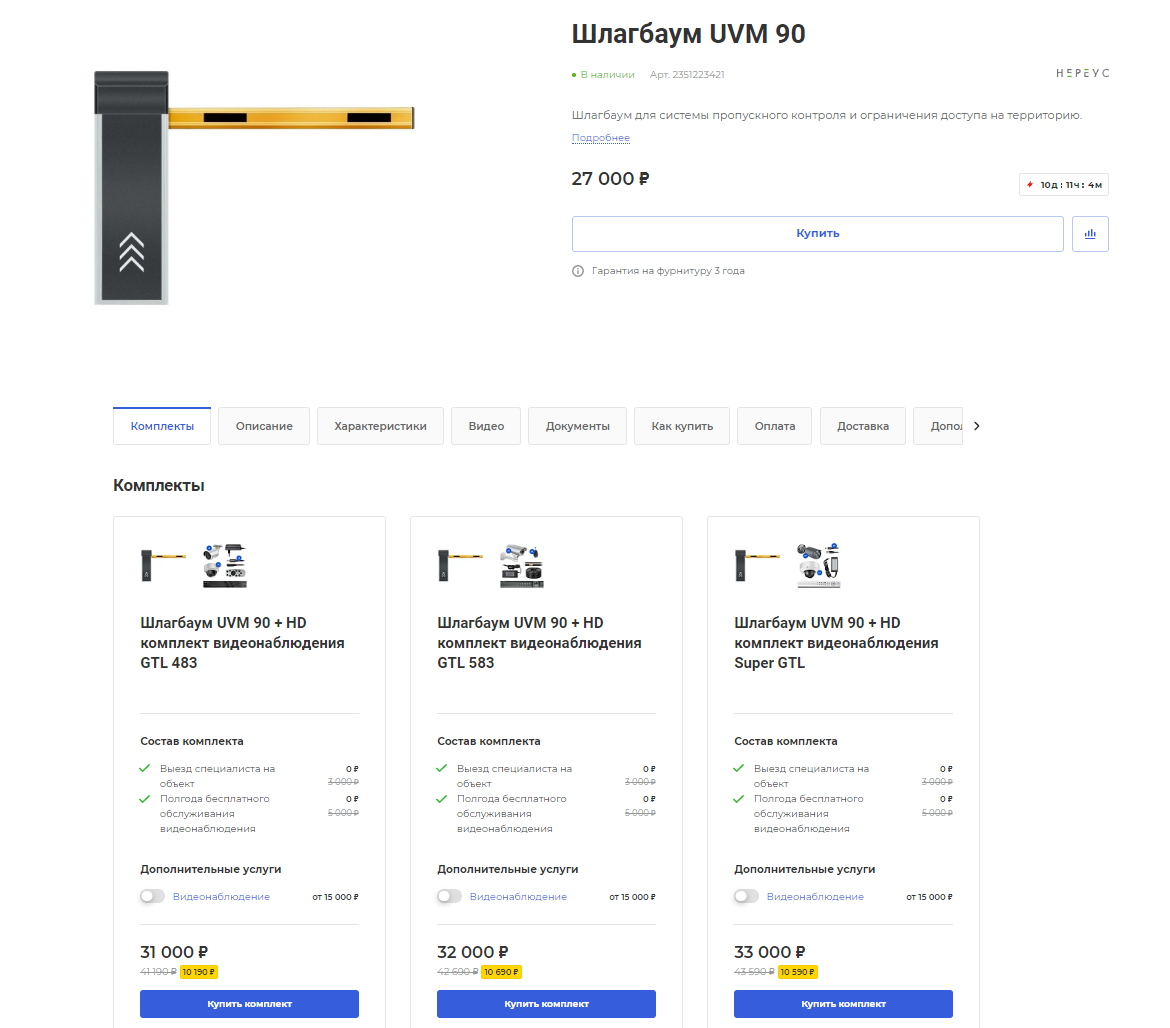
Task: Click camera kit thumbnail in GTL 483 card
Action: pyautogui.click(x=225, y=565)
